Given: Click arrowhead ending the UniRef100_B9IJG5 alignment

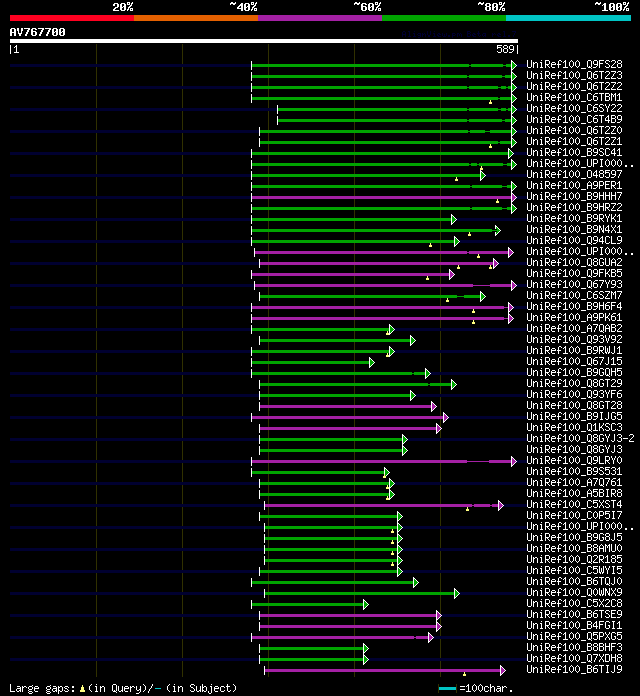Looking at the screenshot, I should click(446, 417).
